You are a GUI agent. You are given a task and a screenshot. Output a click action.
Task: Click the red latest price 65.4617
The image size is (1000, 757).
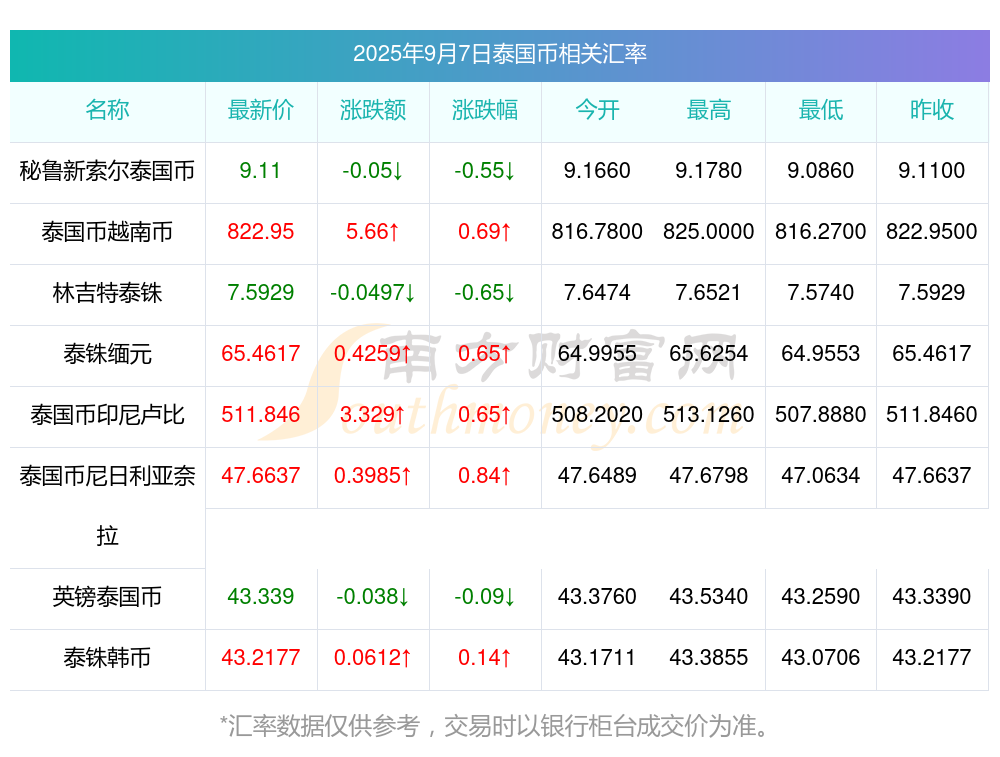[260, 353]
